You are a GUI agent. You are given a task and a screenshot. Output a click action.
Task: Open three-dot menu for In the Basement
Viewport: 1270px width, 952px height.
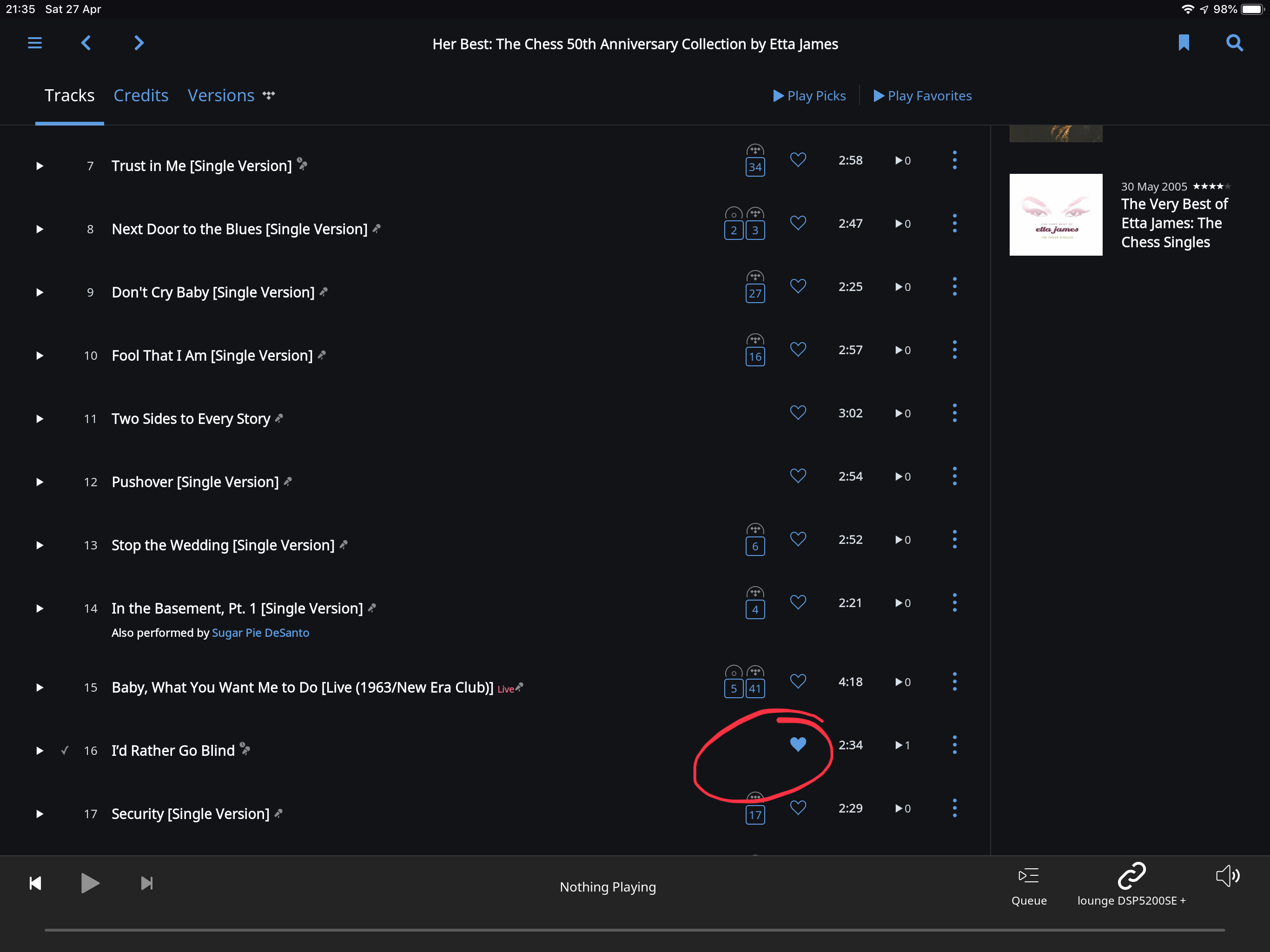pyautogui.click(x=955, y=602)
